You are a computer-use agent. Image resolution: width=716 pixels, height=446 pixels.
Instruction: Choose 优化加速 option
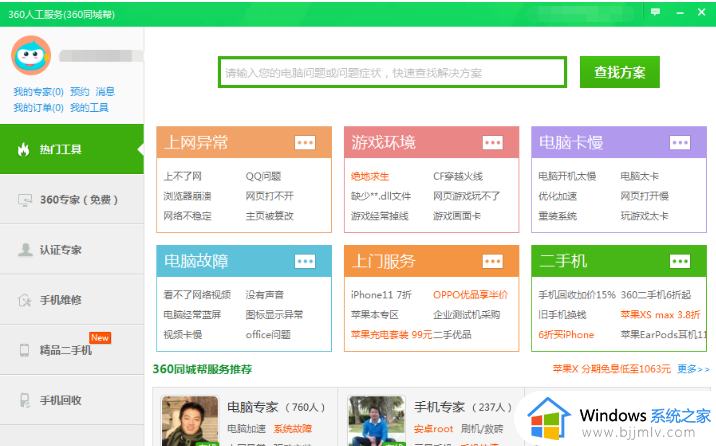[558, 196]
